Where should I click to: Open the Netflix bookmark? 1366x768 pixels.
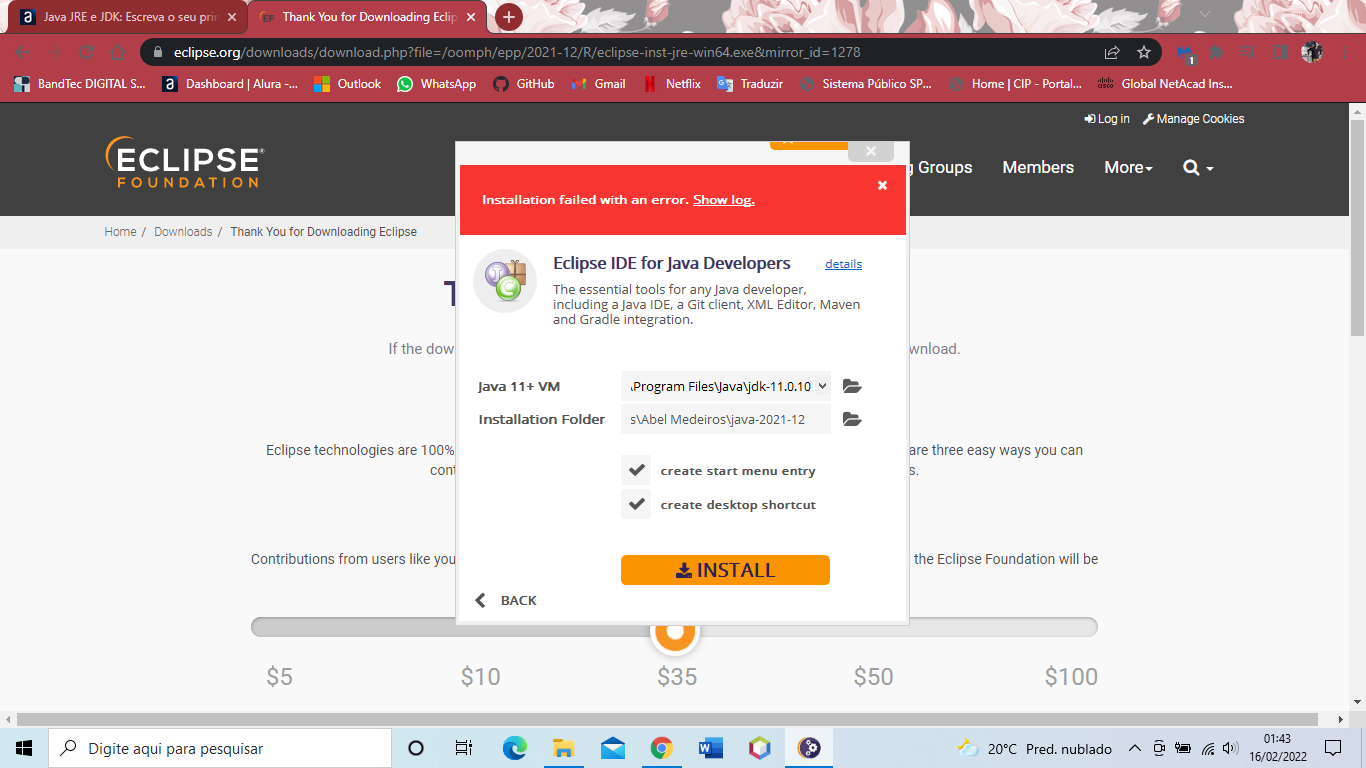click(672, 84)
